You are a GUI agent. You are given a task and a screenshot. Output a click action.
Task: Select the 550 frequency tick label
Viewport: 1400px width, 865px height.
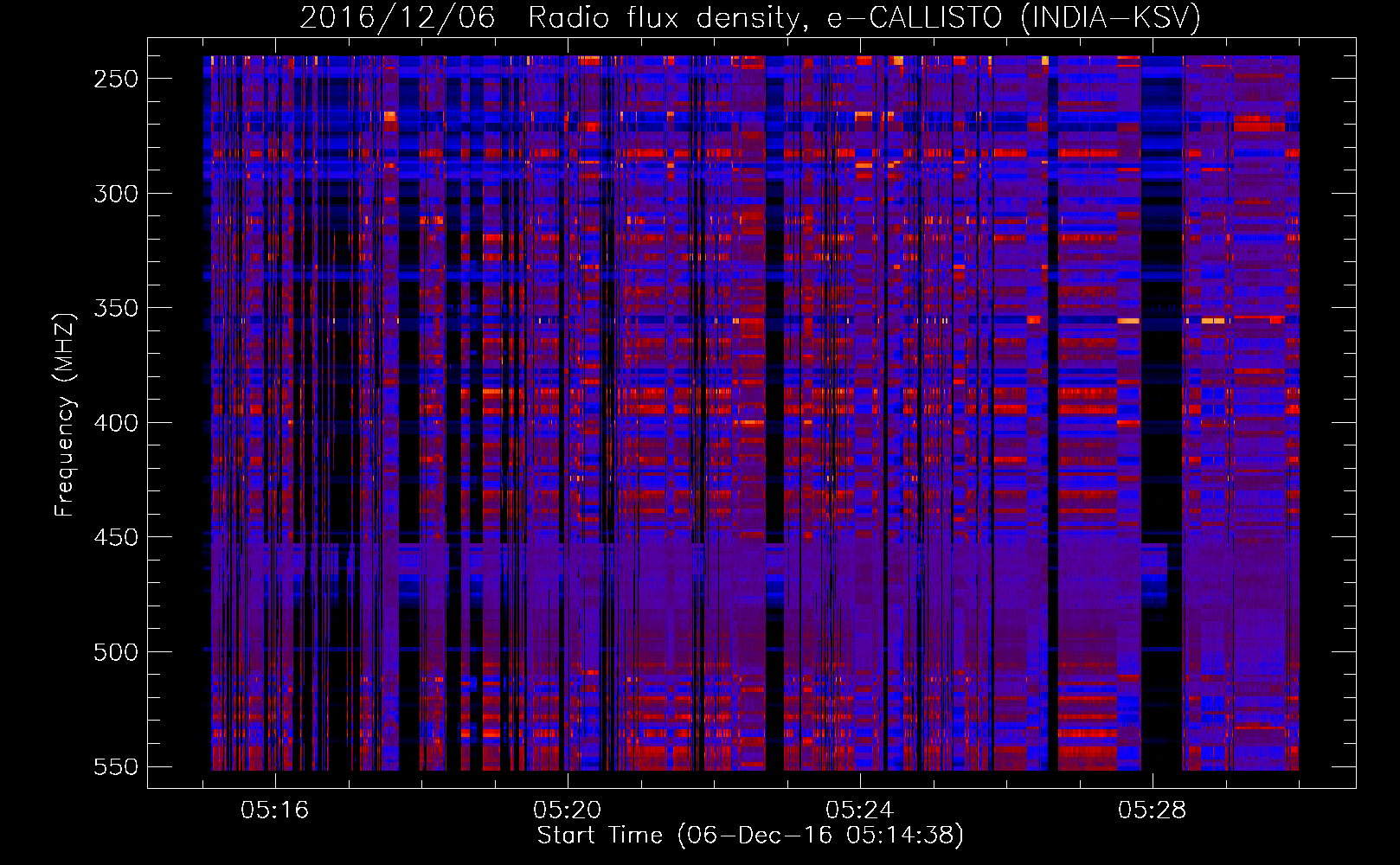pos(116,767)
